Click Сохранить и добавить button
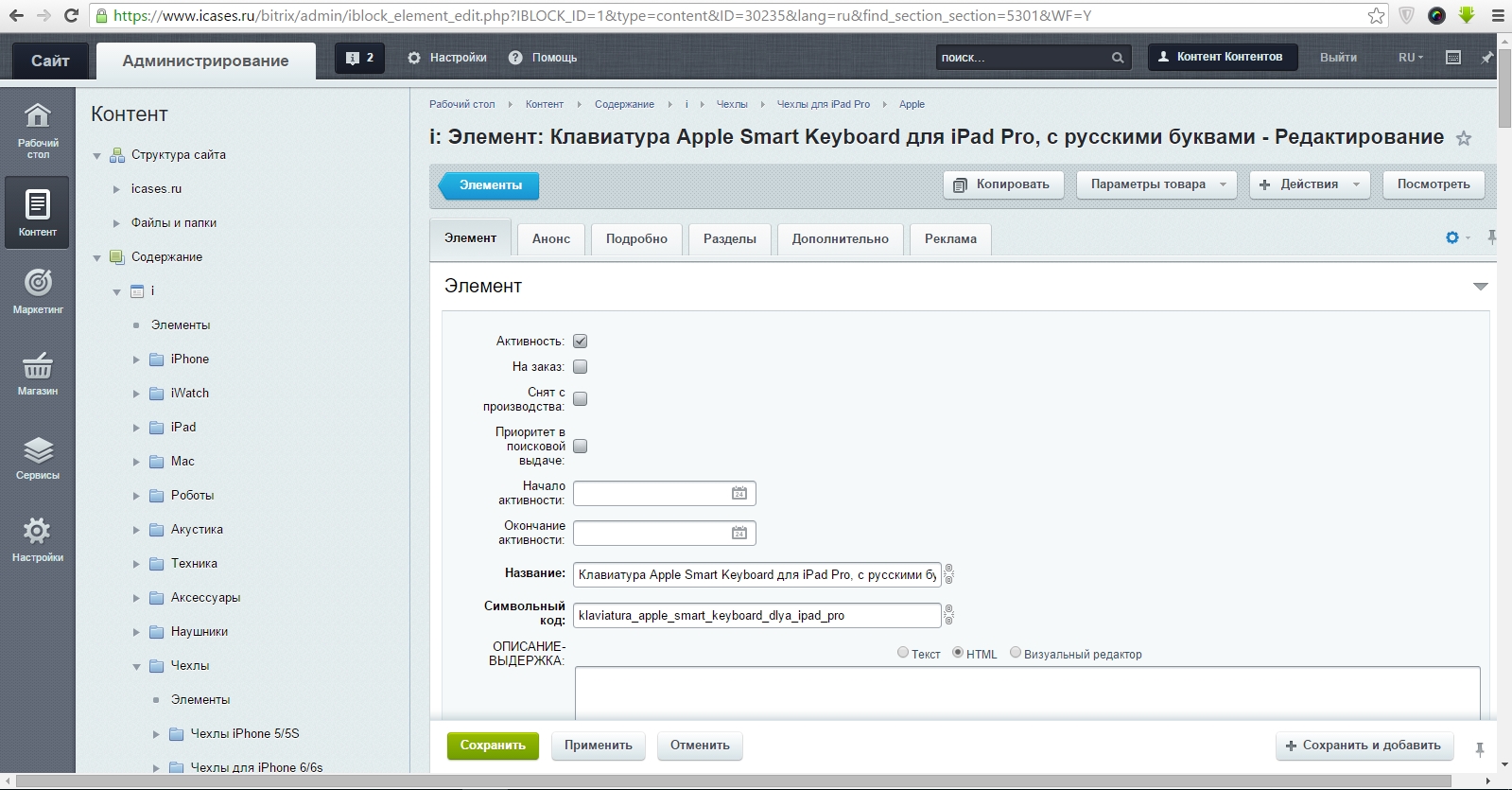Image resolution: width=1512 pixels, height=790 pixels. (1363, 746)
